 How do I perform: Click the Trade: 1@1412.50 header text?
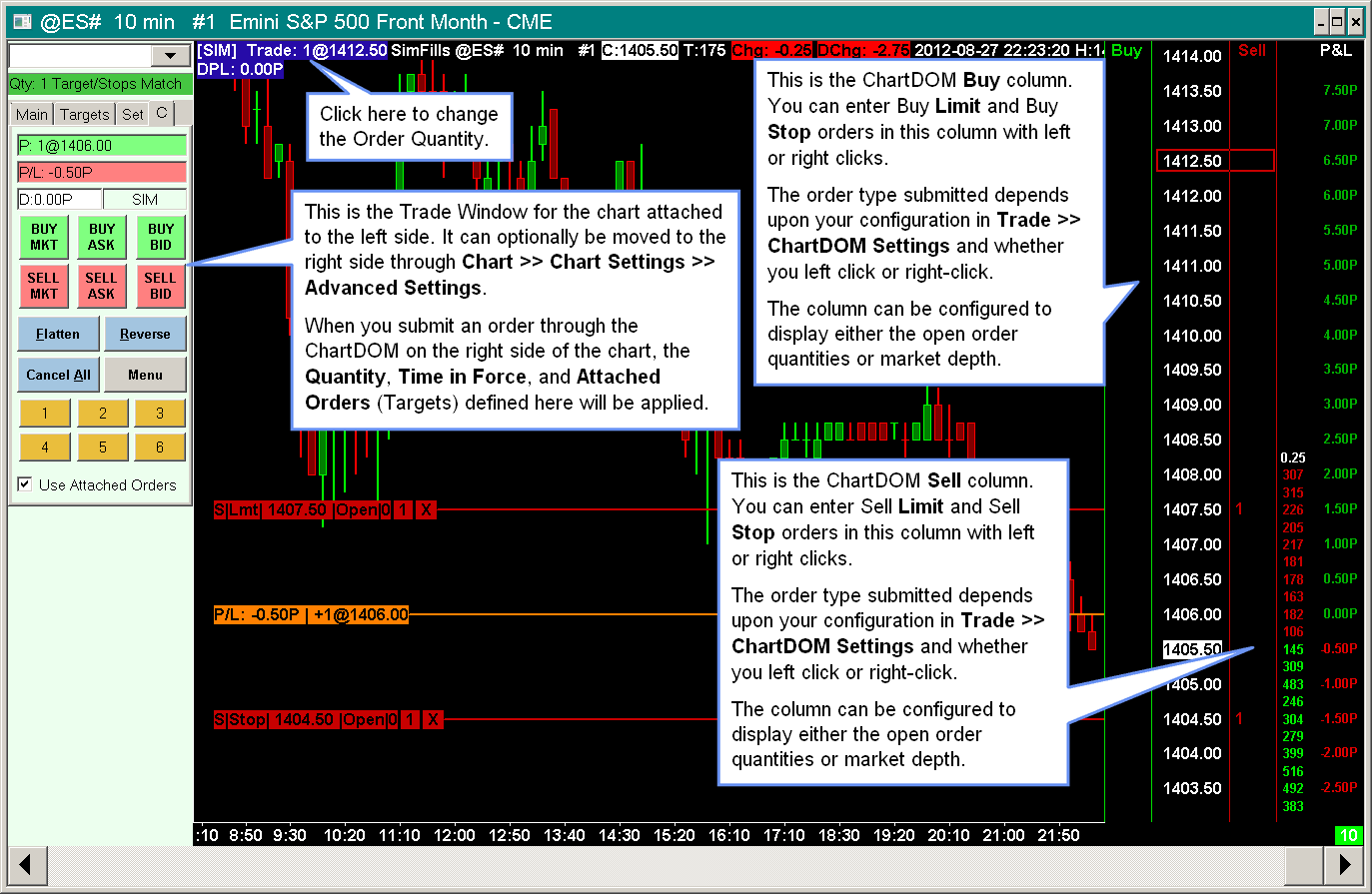click(x=316, y=50)
